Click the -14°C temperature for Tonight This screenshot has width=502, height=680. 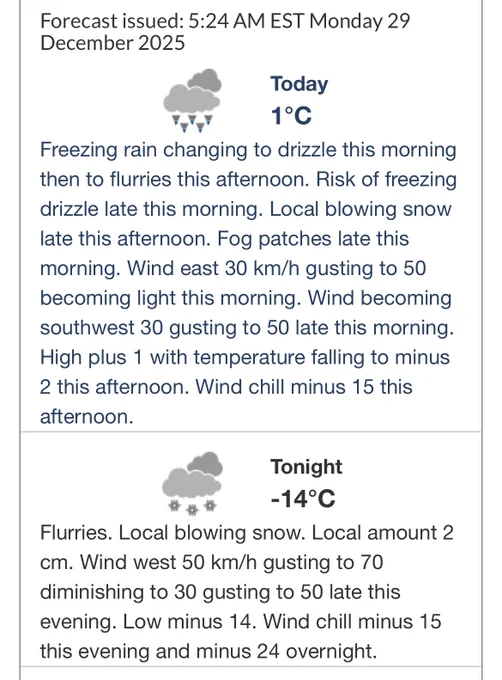point(303,498)
